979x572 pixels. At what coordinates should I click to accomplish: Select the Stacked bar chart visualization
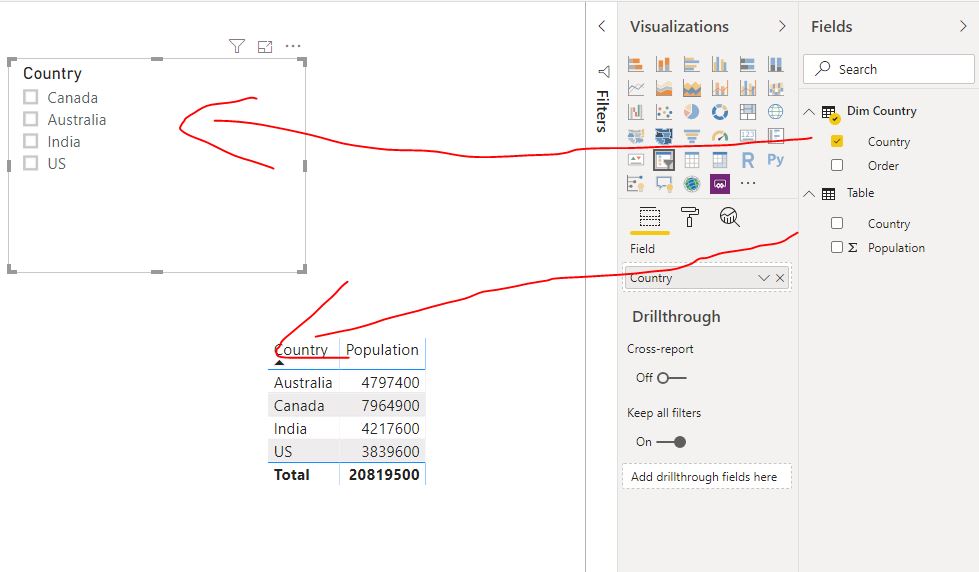coord(636,64)
